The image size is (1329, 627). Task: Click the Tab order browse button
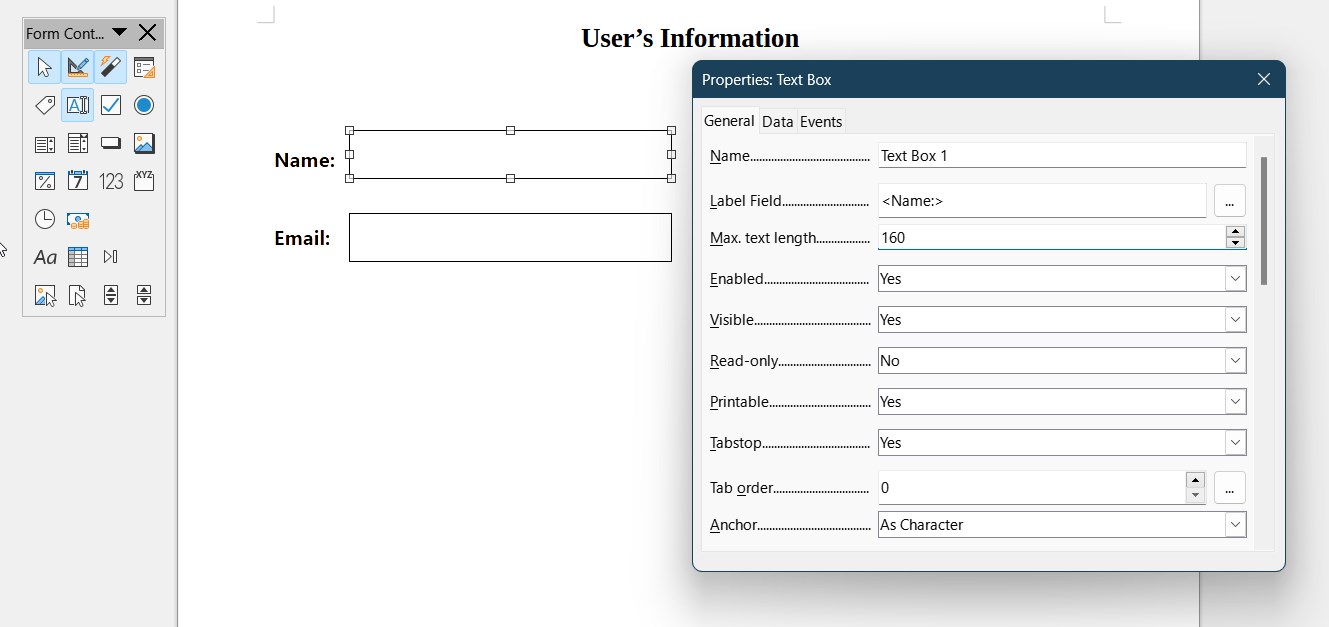[x=1229, y=488]
